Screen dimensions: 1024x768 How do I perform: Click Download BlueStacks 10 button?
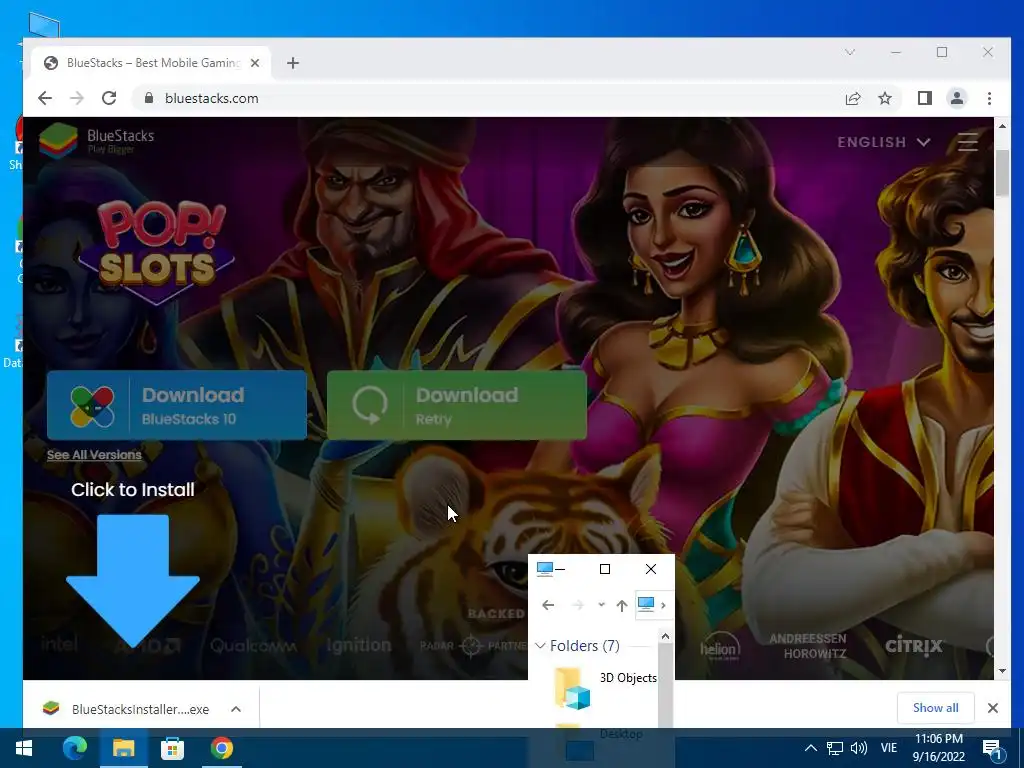coord(177,405)
